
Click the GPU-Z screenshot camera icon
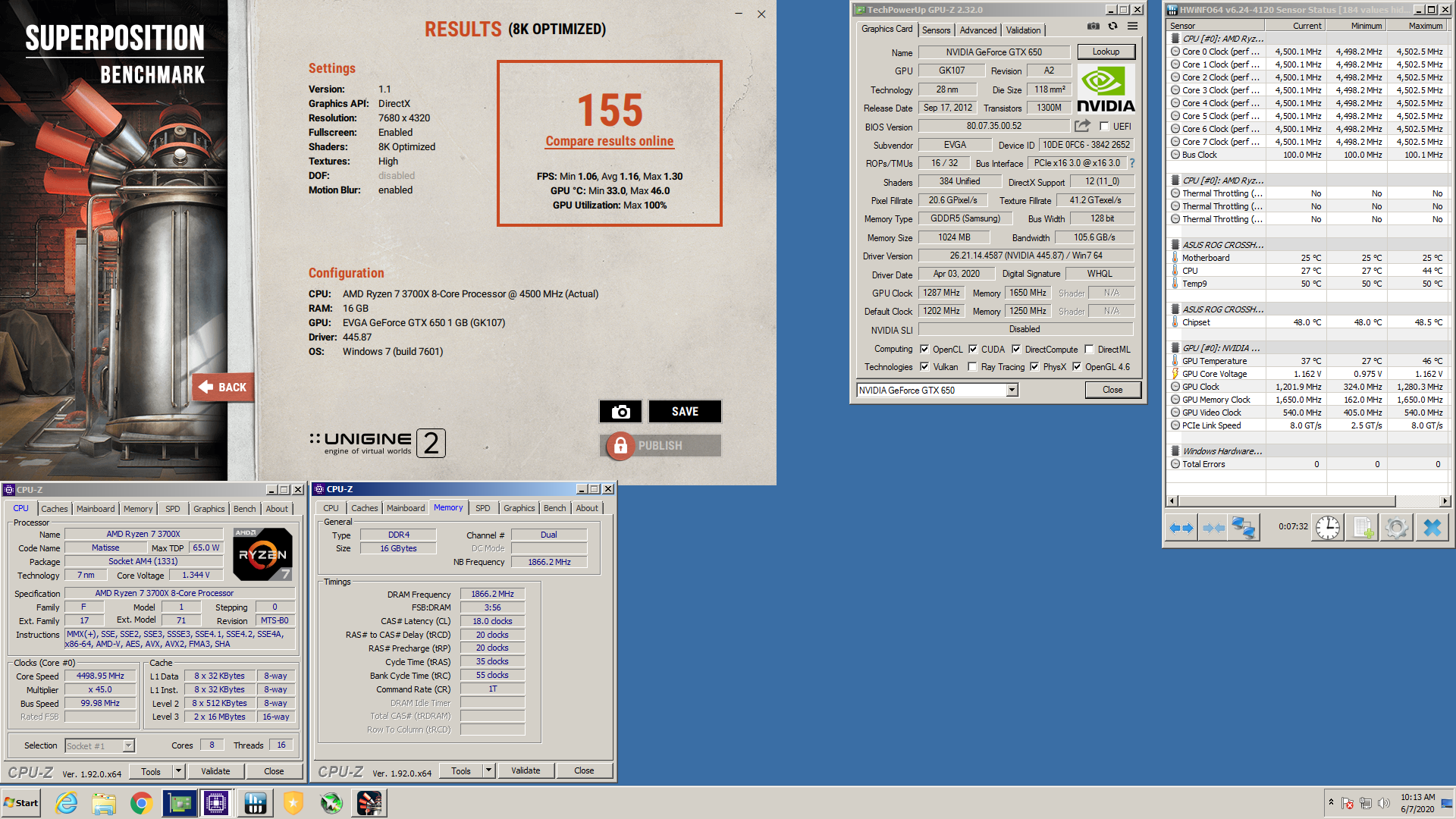tap(1093, 27)
